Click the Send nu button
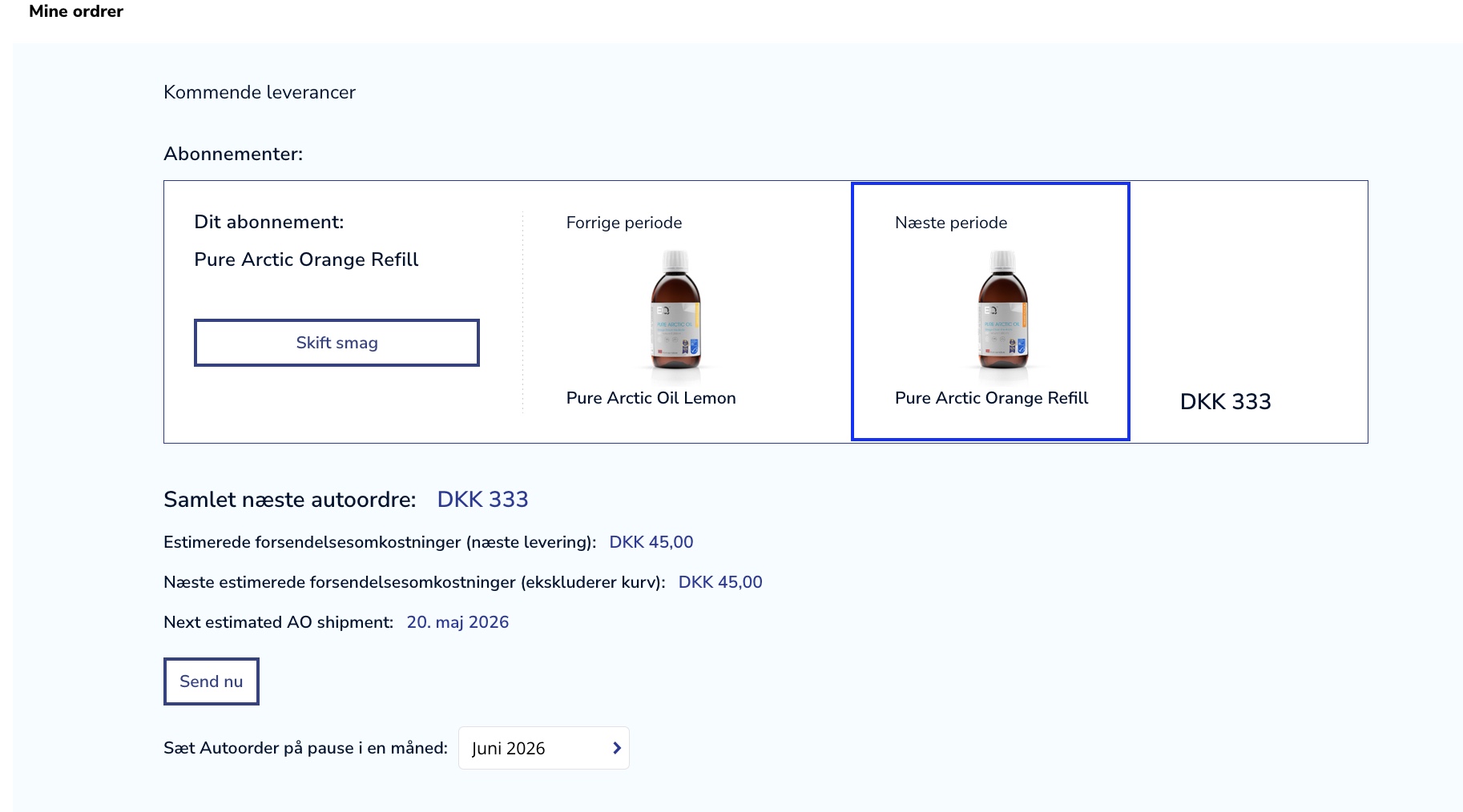The width and height of the screenshot is (1463, 812). click(212, 681)
